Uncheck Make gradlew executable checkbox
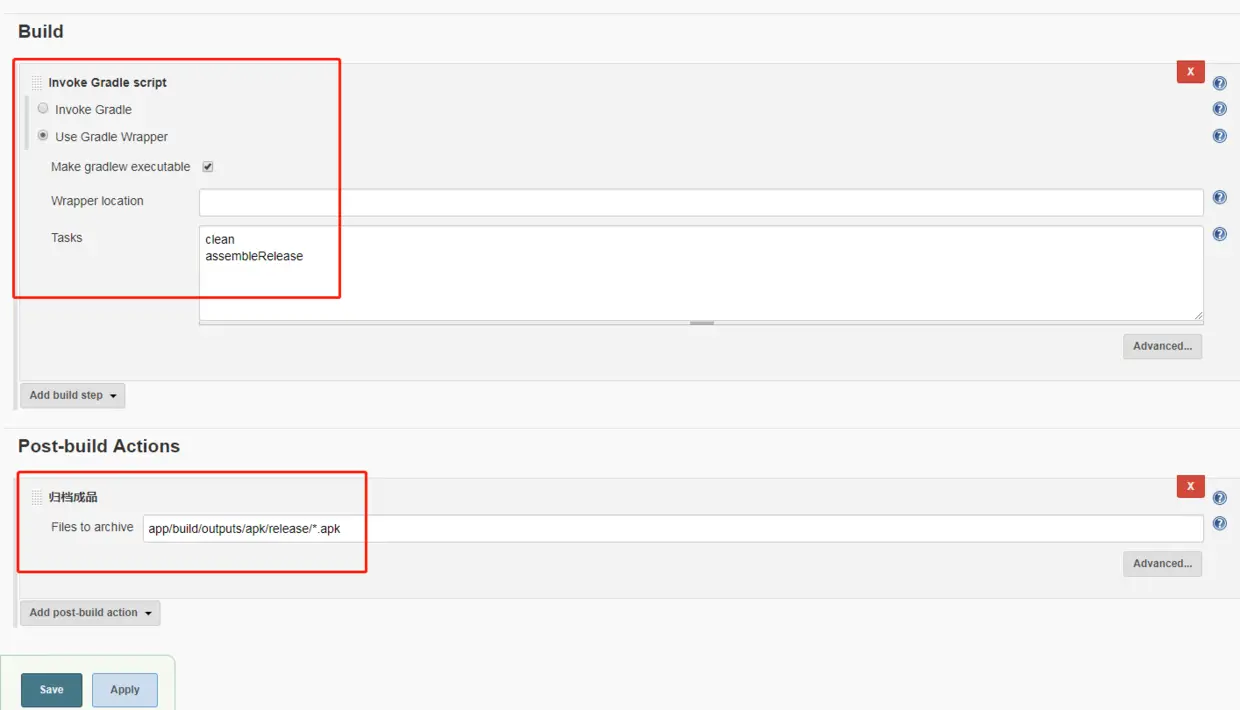The width and height of the screenshot is (1240, 710). click(x=208, y=166)
